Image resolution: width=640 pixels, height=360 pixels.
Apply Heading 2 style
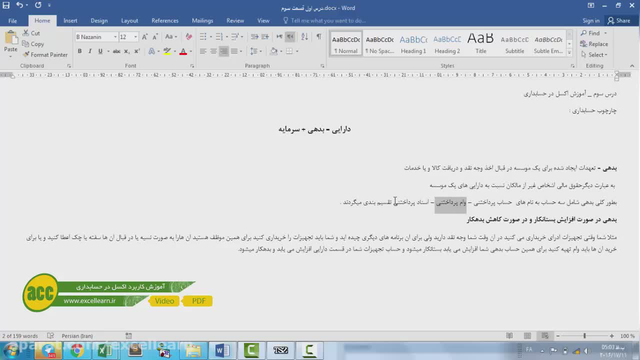click(x=447, y=44)
